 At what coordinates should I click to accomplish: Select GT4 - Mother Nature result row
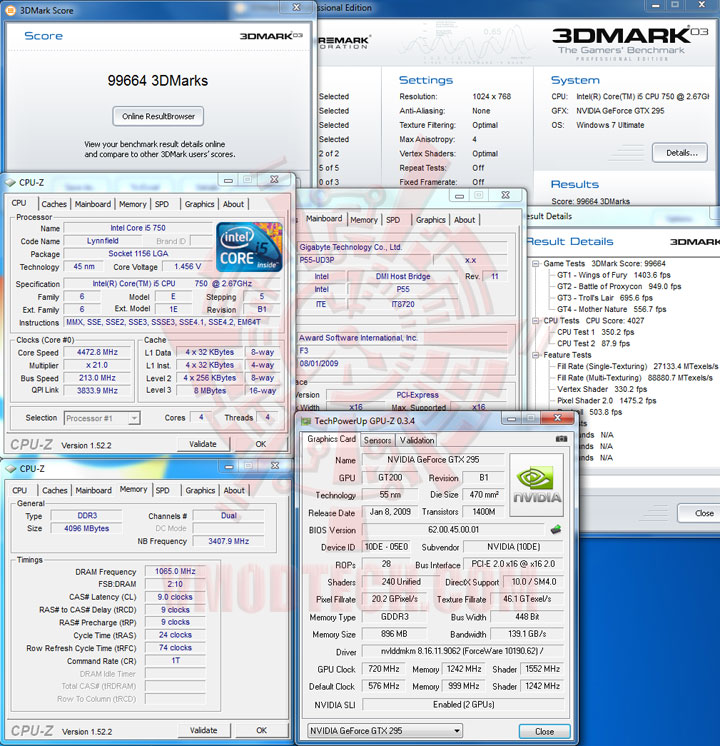pos(612,309)
